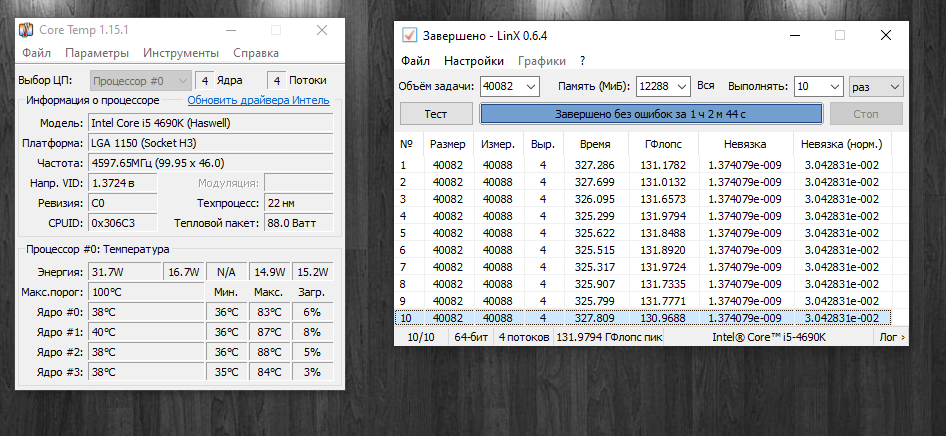Click the platform field LGA 1150 (Socket H3)
The image size is (946, 436).
point(211,143)
